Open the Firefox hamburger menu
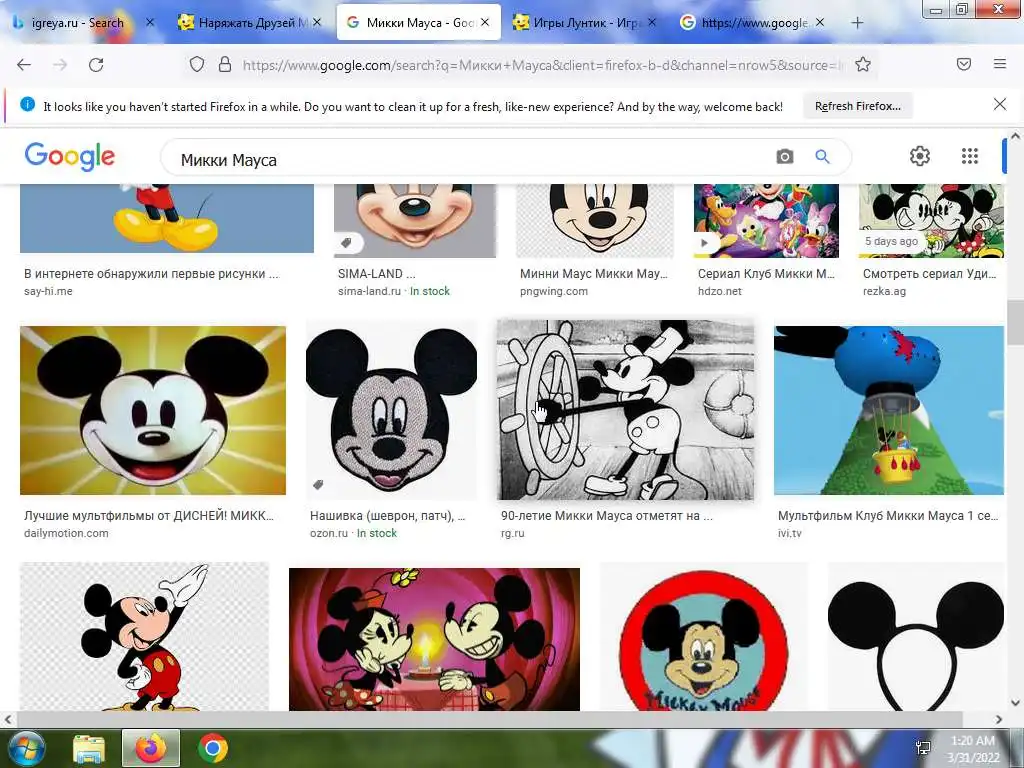The width and height of the screenshot is (1024, 768). click(x=1000, y=64)
